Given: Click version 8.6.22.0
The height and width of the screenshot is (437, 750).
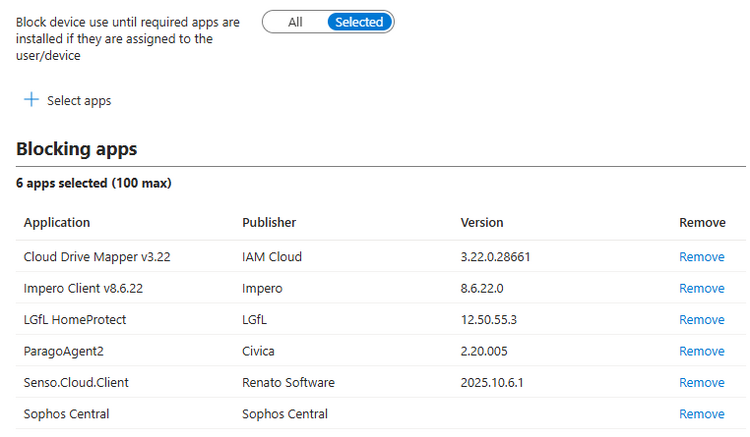Looking at the screenshot, I should (482, 288).
